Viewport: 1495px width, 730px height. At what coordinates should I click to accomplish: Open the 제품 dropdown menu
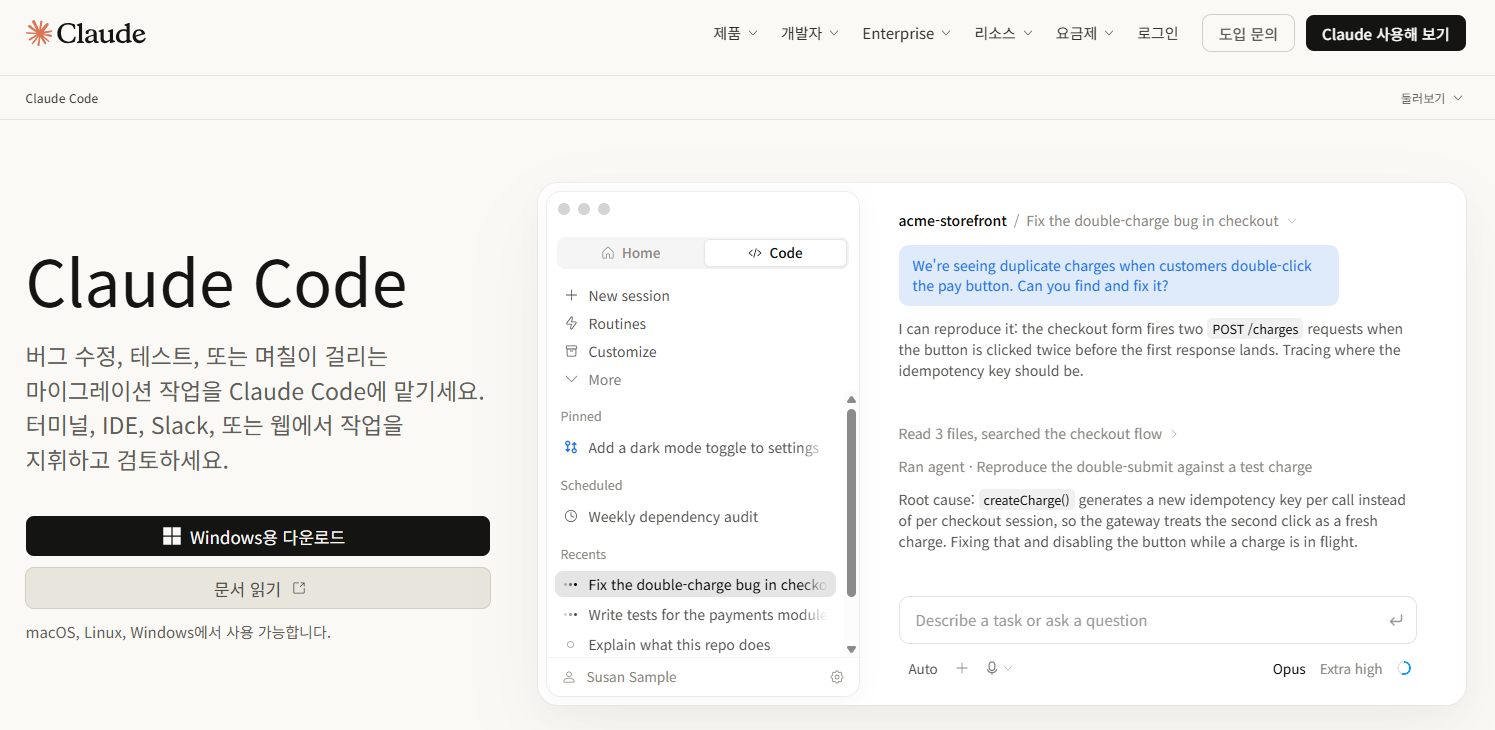[735, 33]
